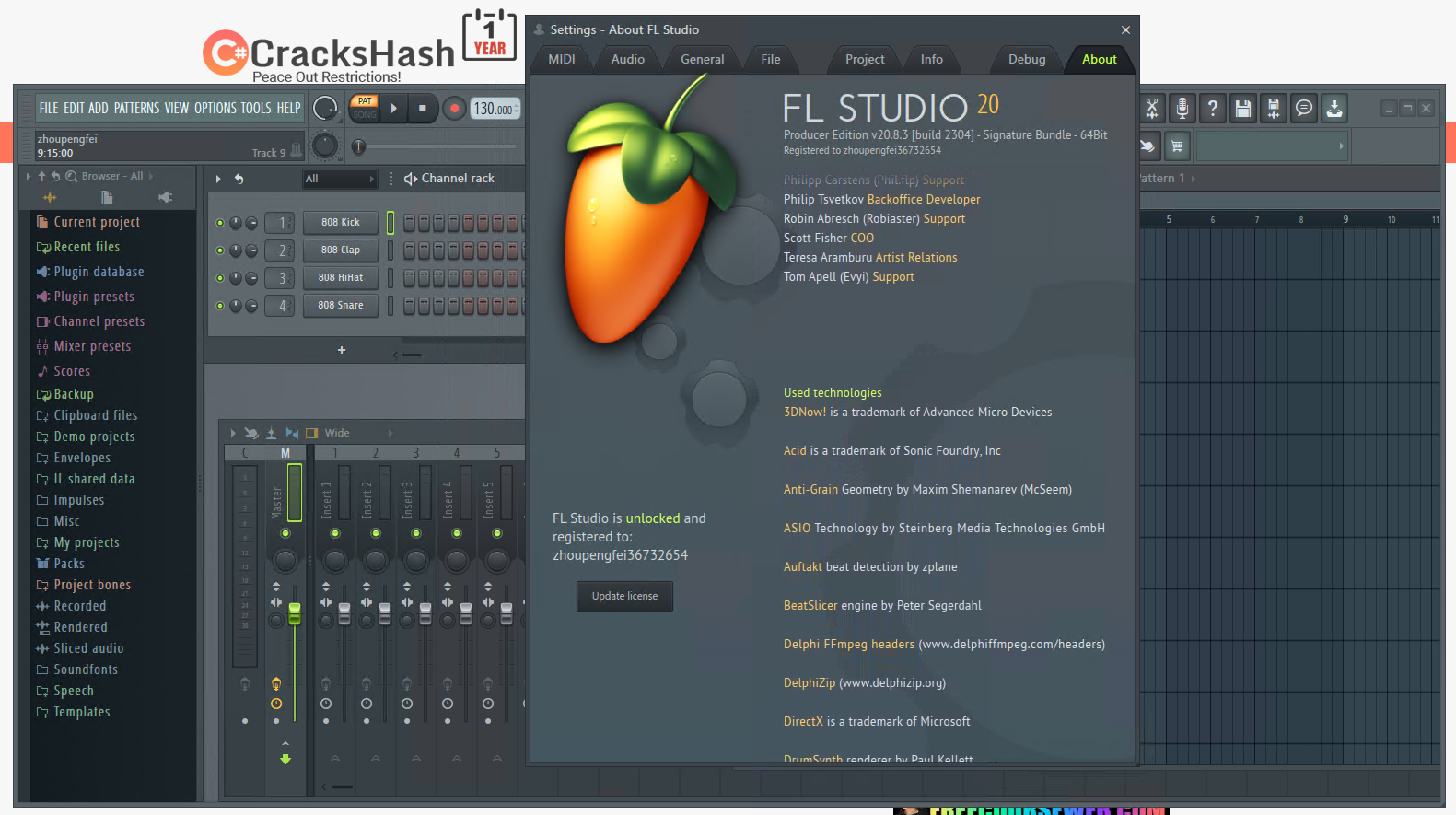
Task: Click the red Record button
Action: [454, 109]
